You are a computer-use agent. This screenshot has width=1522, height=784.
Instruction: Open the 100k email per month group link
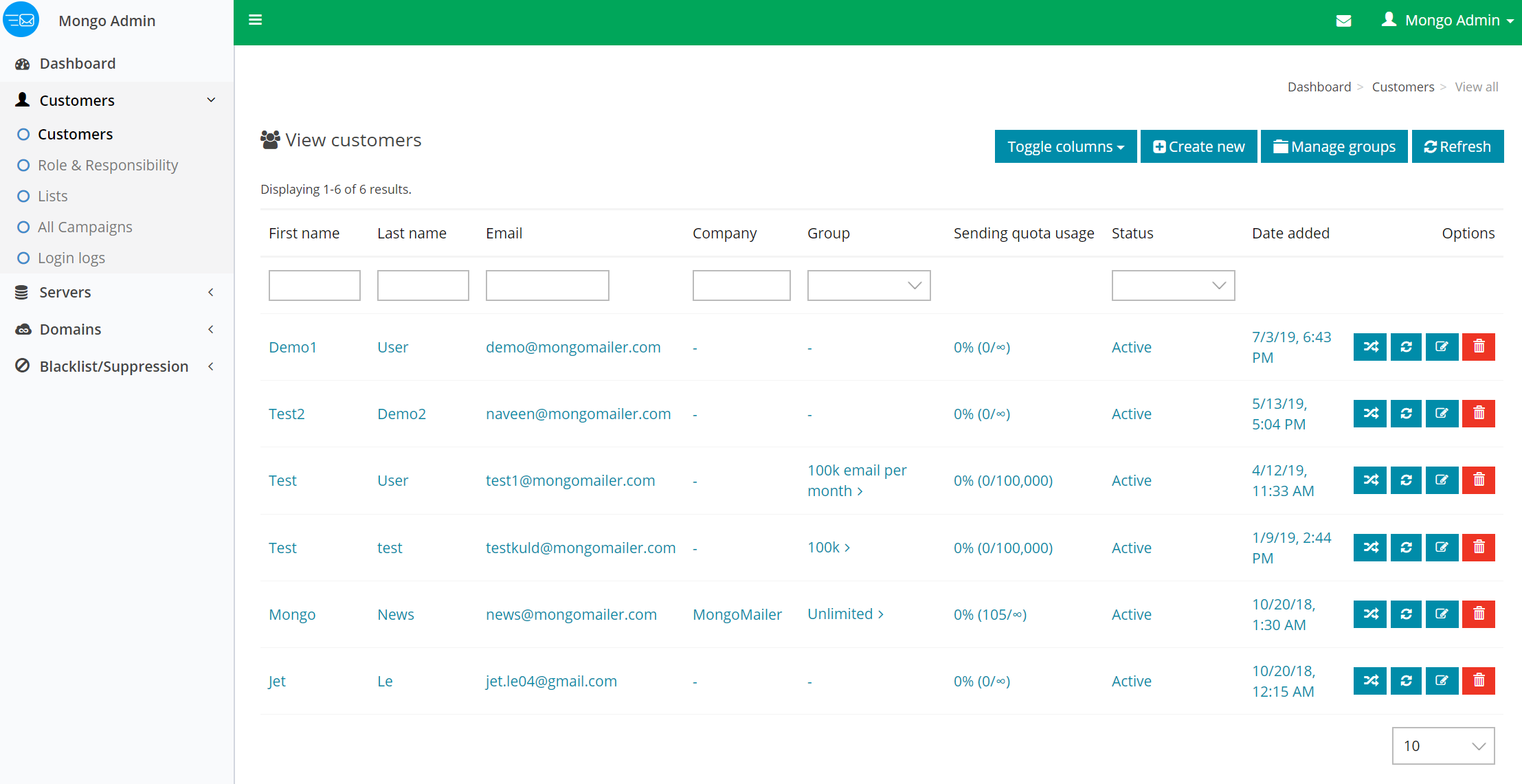857,480
